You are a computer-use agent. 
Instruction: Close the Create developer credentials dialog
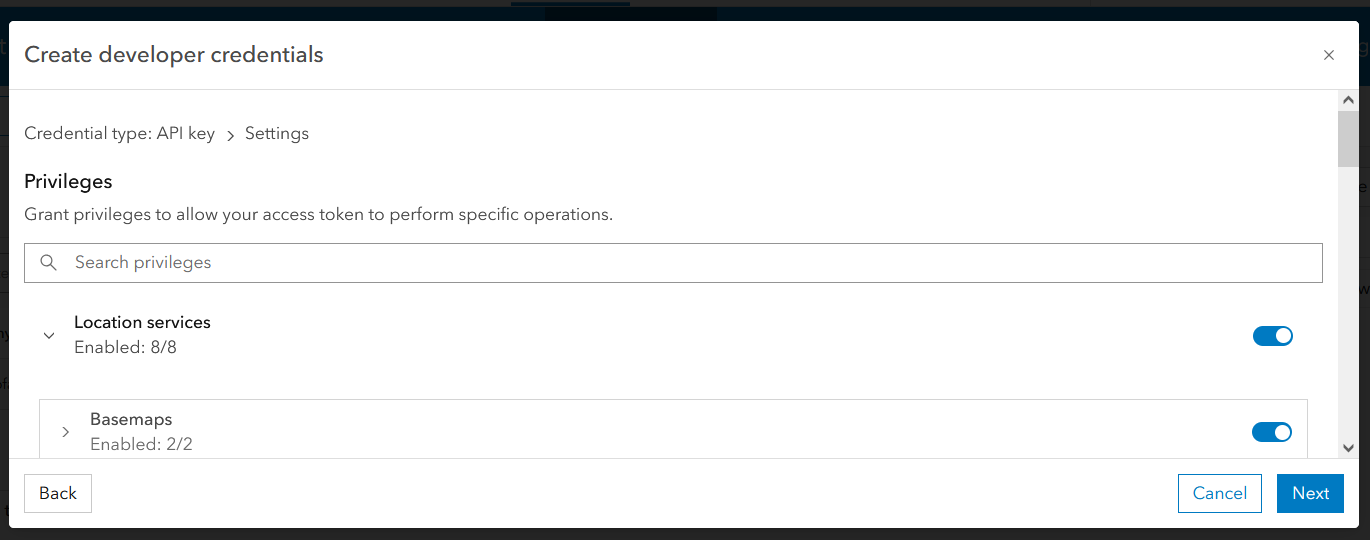click(x=1328, y=56)
